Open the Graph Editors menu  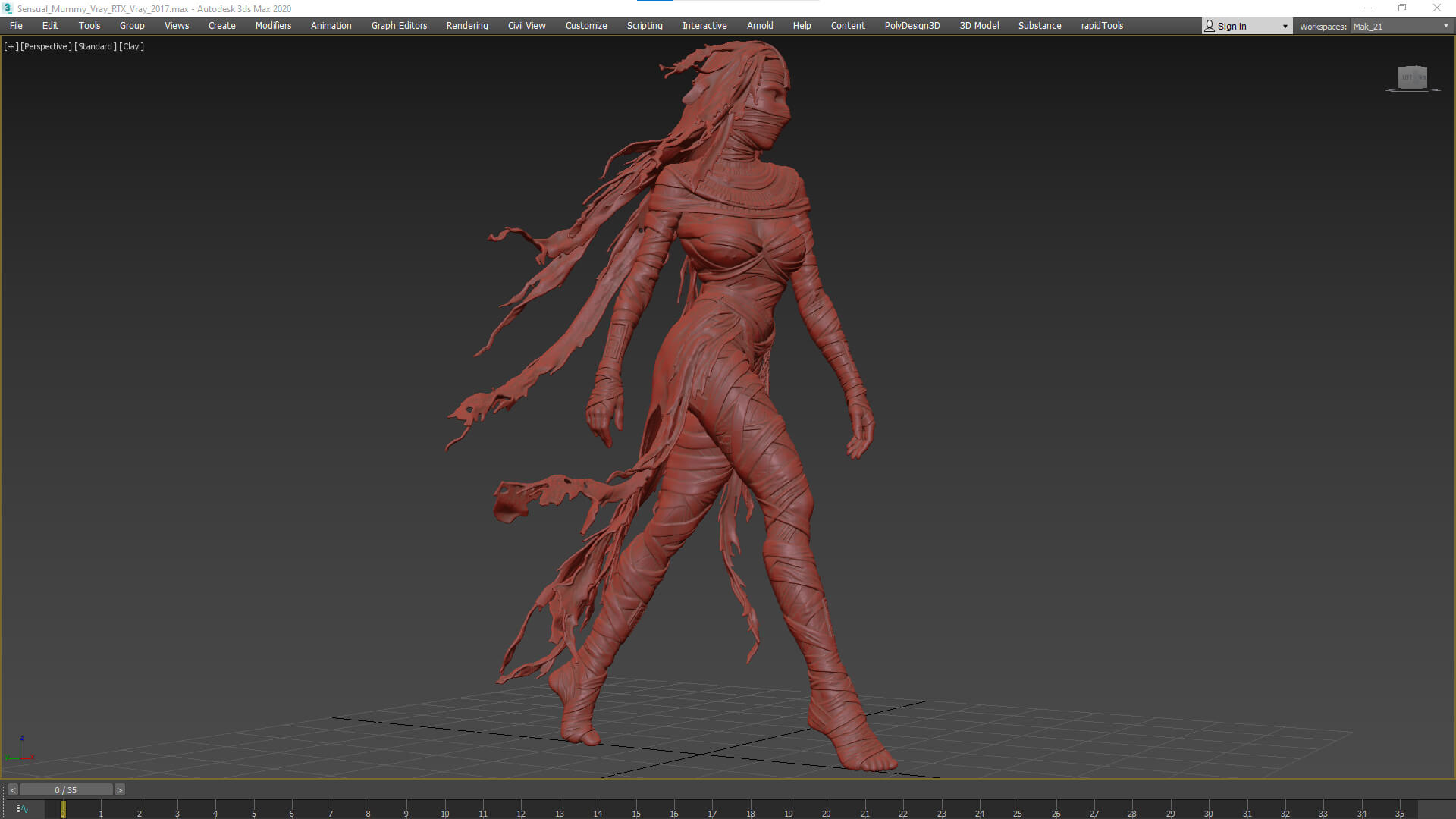click(x=400, y=26)
